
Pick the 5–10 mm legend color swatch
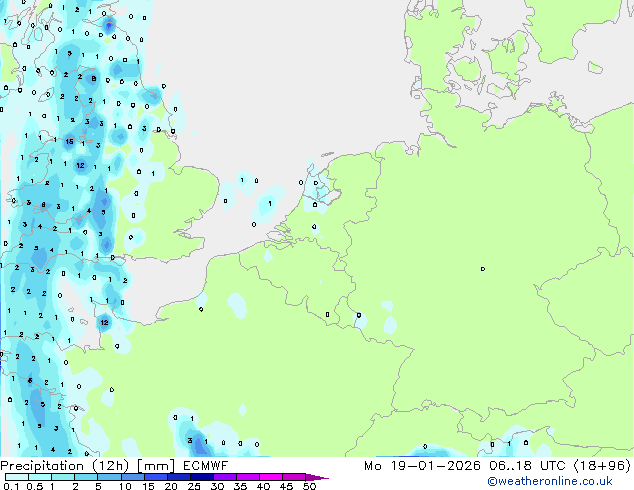point(109,477)
